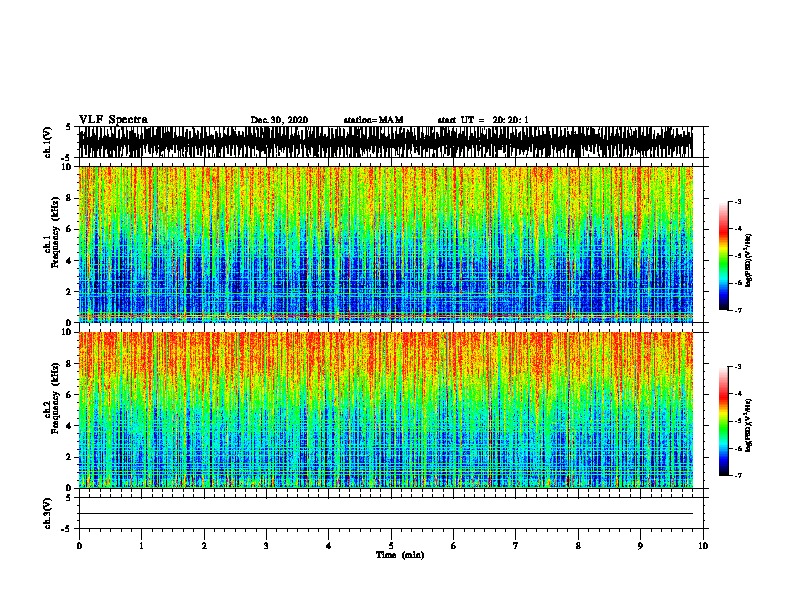792x612 pixels.
Task: Click the start UT time label
Action: click(x=482, y=120)
